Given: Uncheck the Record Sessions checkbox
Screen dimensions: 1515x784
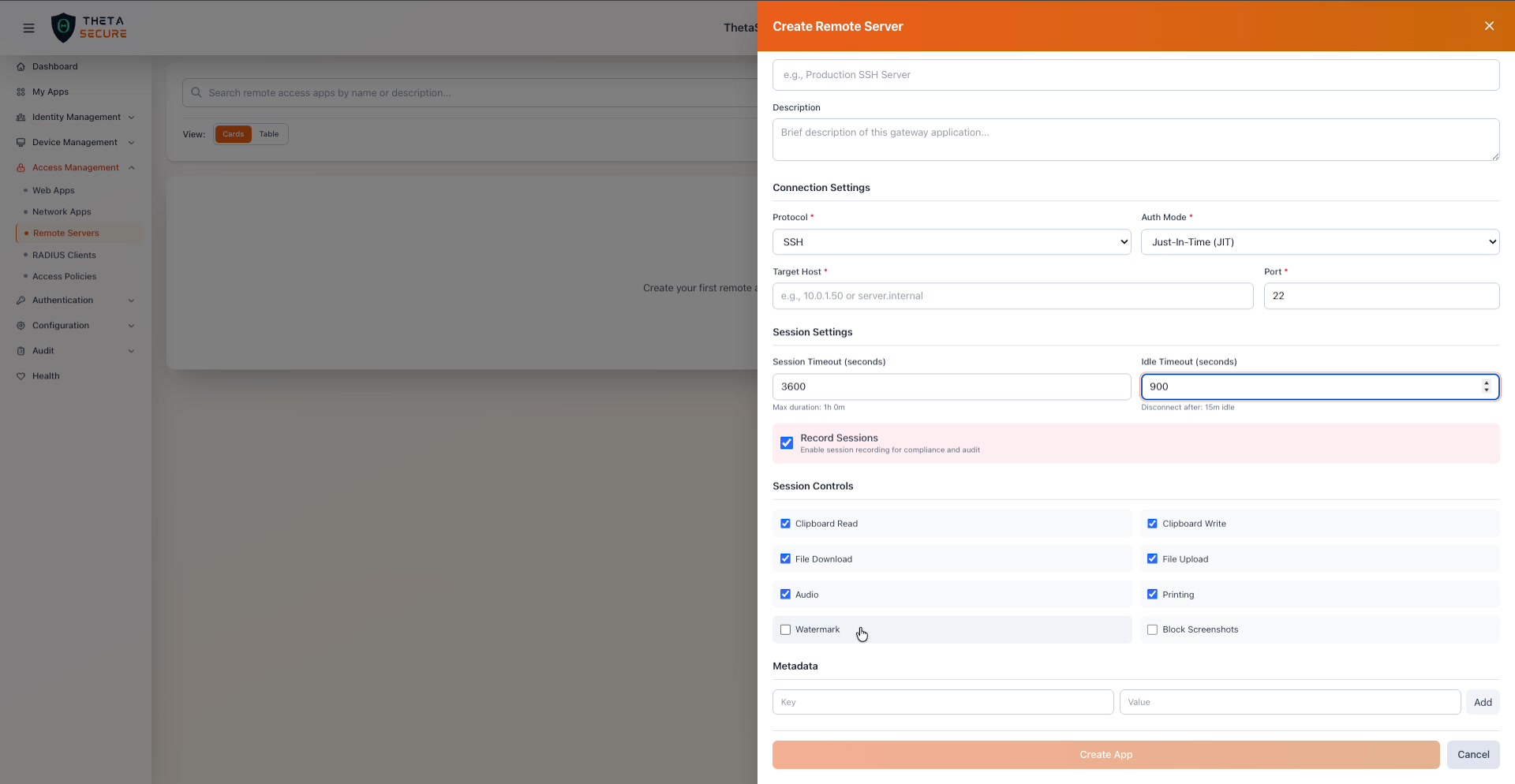Looking at the screenshot, I should click(786, 442).
